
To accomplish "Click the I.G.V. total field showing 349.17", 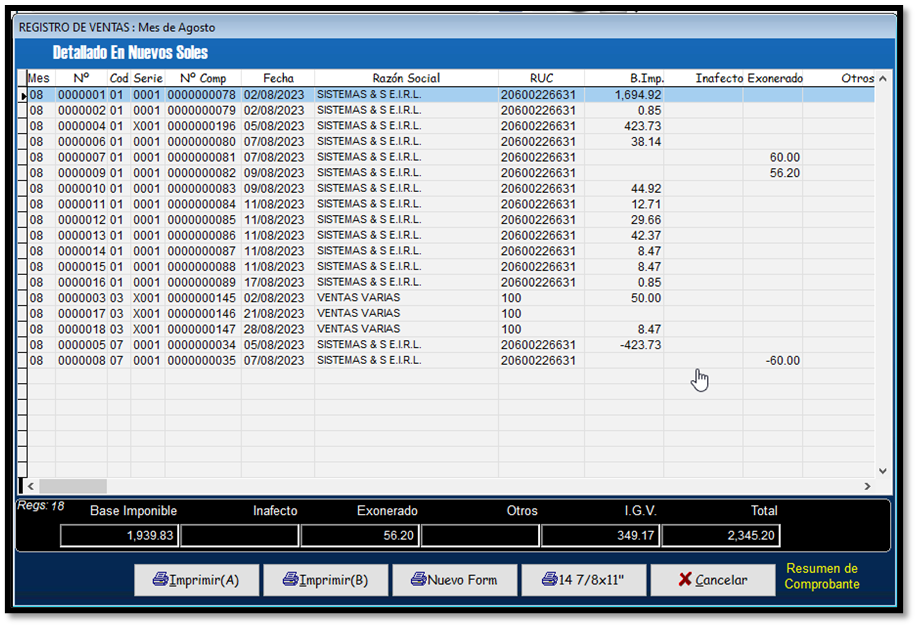I will (x=600, y=536).
